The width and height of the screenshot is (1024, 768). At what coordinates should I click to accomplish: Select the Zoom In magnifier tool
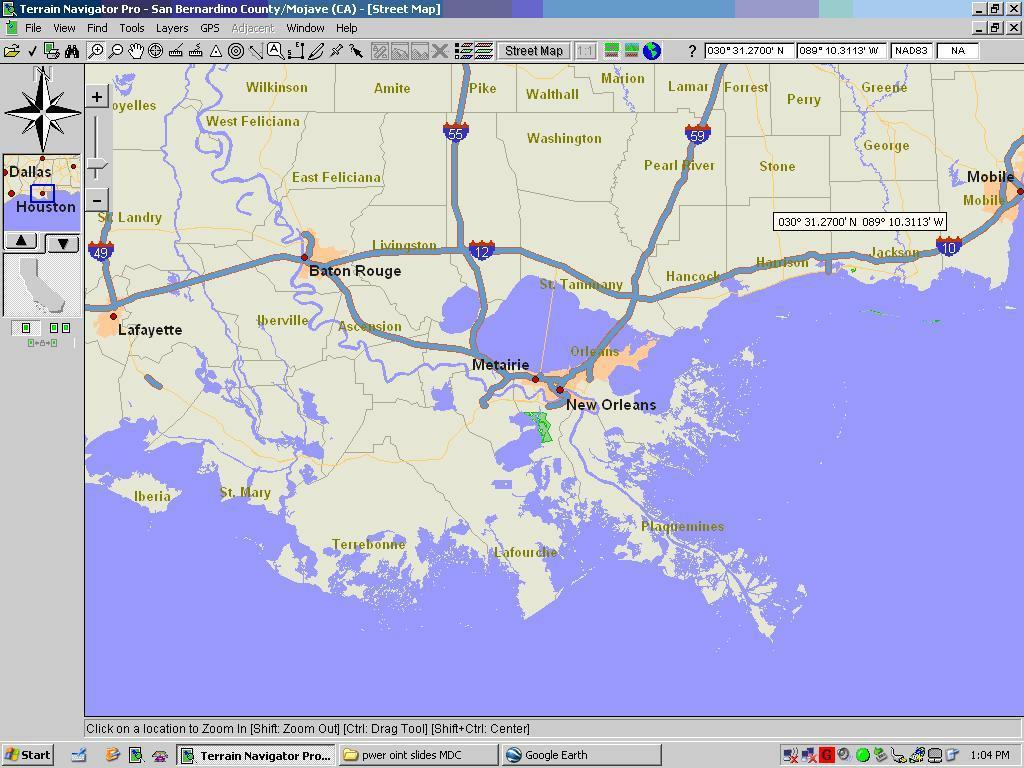95,51
